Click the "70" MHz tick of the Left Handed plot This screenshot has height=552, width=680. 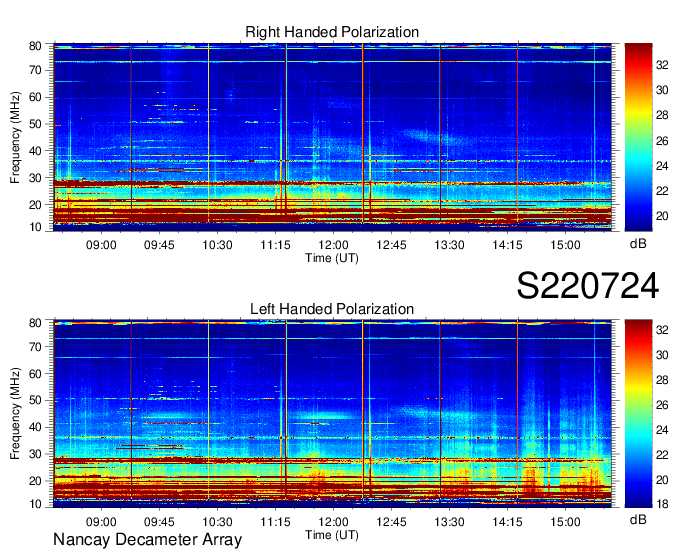point(35,347)
